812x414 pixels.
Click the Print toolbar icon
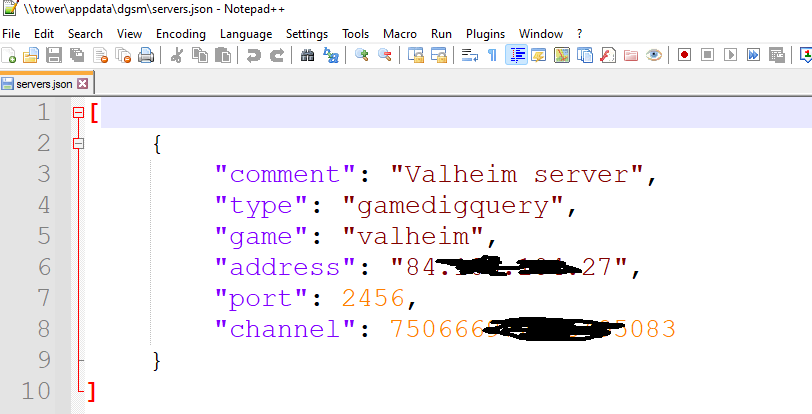point(146,54)
